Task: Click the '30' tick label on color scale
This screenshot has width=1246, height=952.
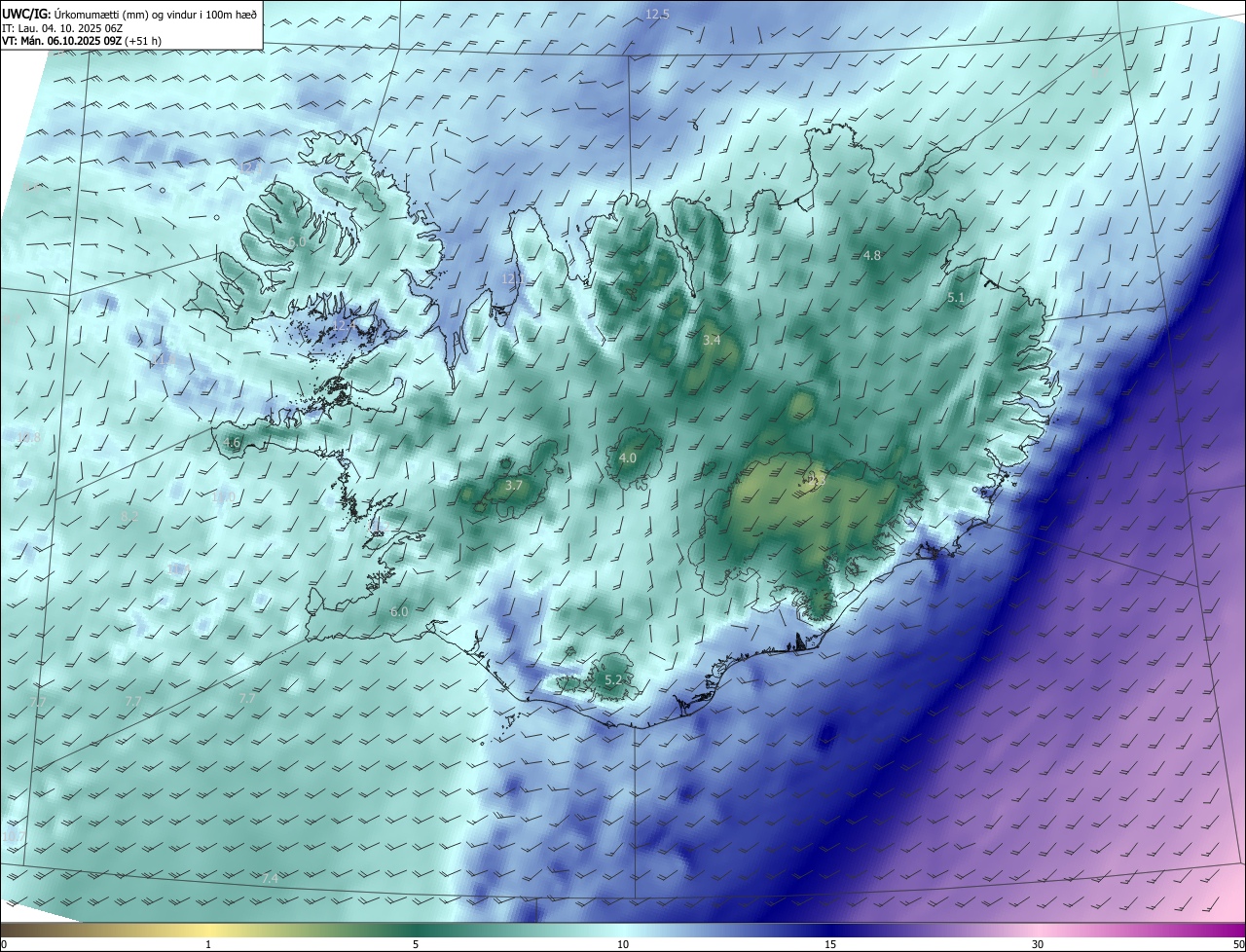Action: coord(1038,944)
